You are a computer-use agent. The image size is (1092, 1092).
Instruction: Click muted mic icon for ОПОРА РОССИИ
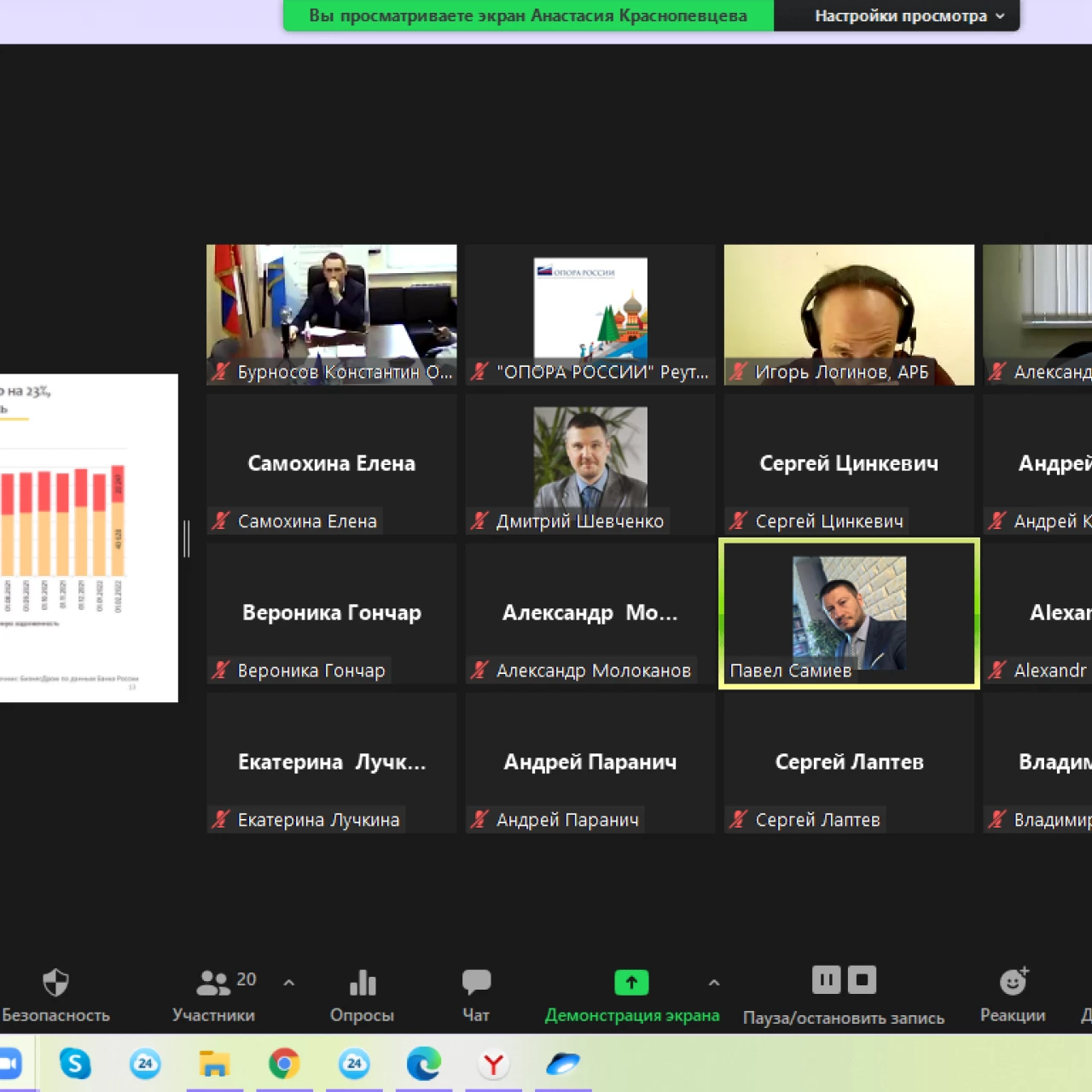(x=479, y=372)
